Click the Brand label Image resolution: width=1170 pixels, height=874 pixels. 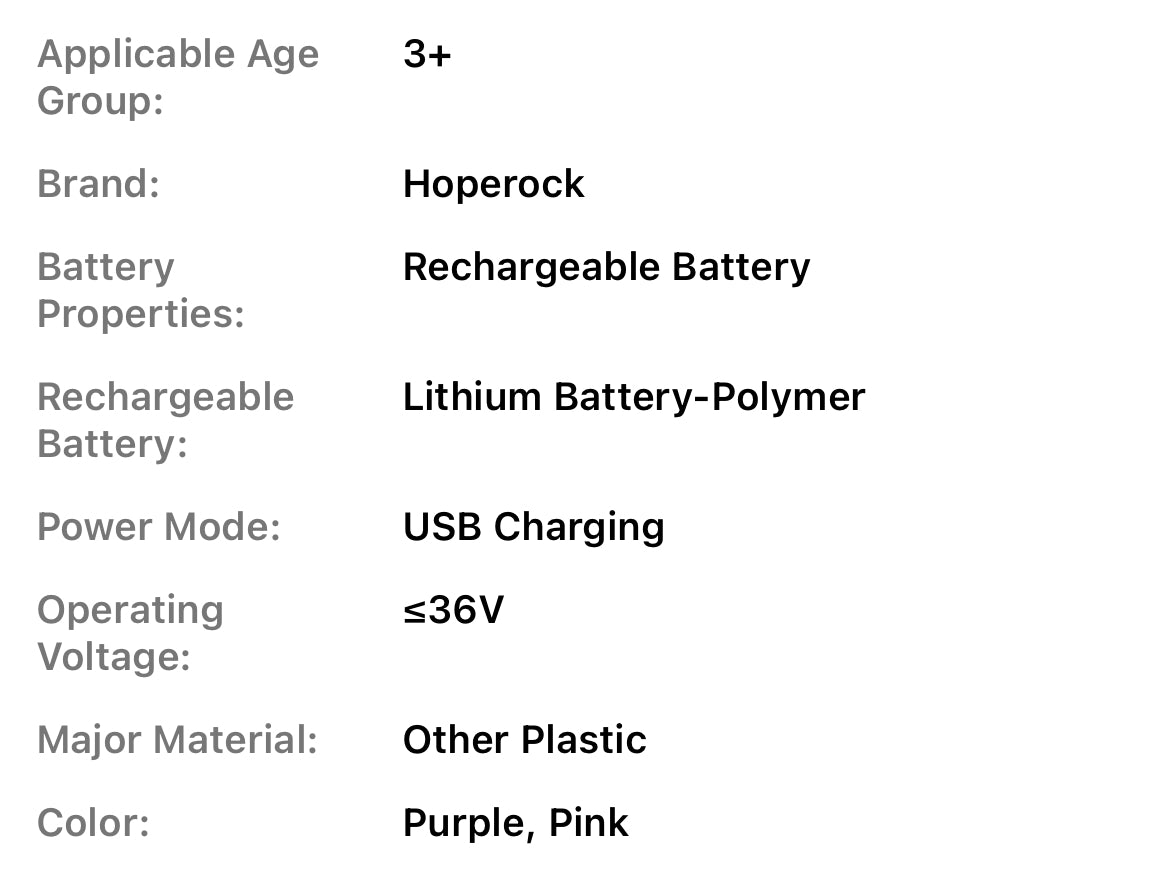click(98, 184)
